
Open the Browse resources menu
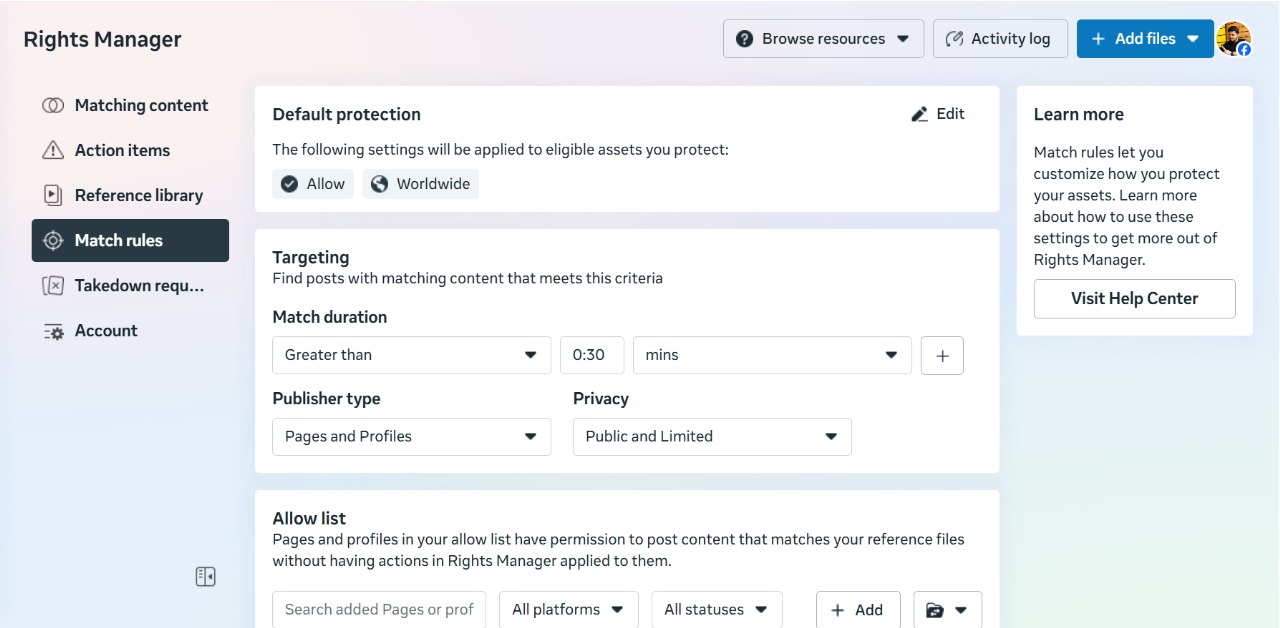[823, 39]
